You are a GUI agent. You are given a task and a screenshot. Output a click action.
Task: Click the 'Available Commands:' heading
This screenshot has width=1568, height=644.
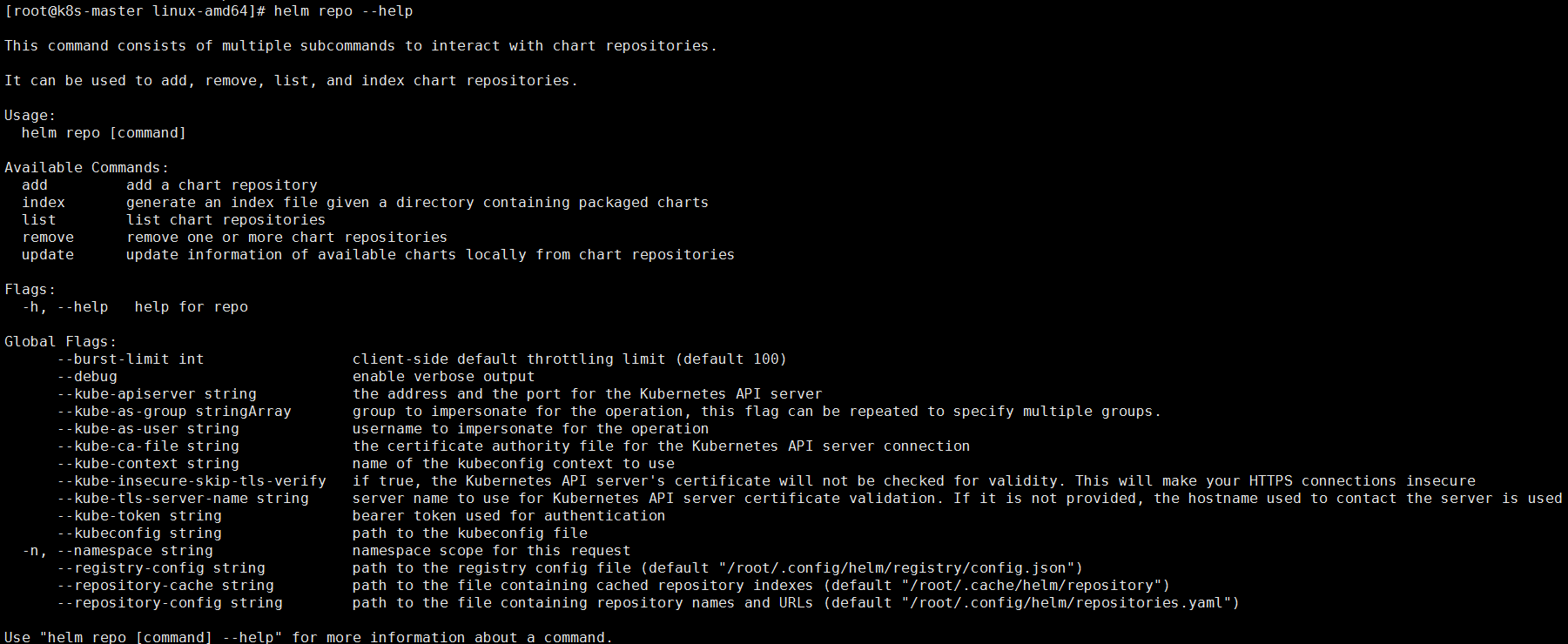tap(86, 168)
